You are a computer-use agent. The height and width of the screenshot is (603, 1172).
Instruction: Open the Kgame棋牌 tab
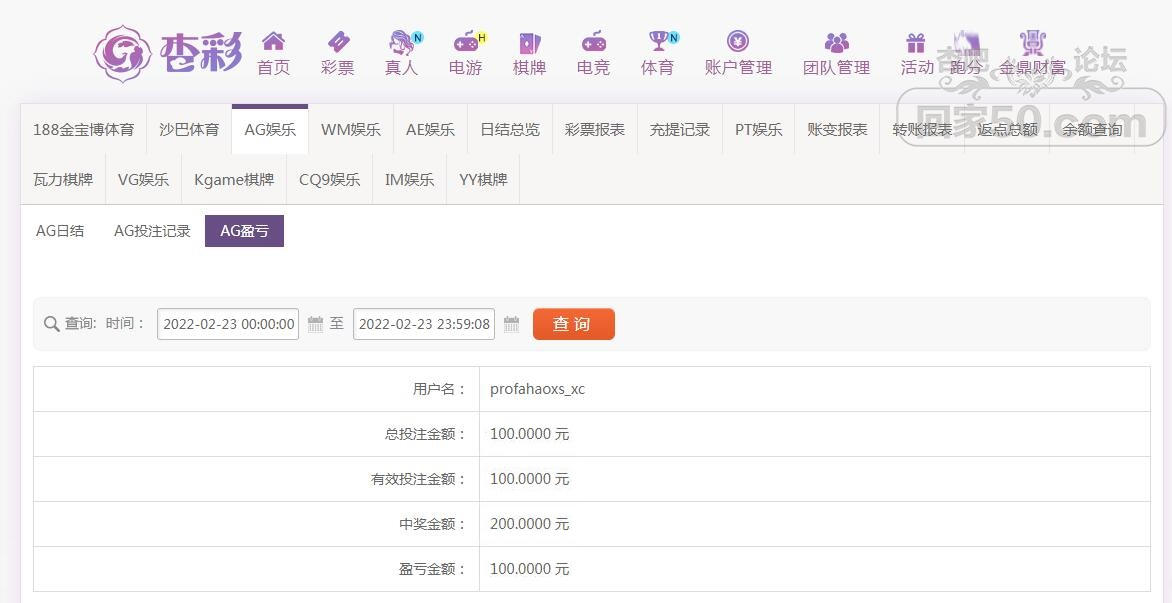(234, 180)
